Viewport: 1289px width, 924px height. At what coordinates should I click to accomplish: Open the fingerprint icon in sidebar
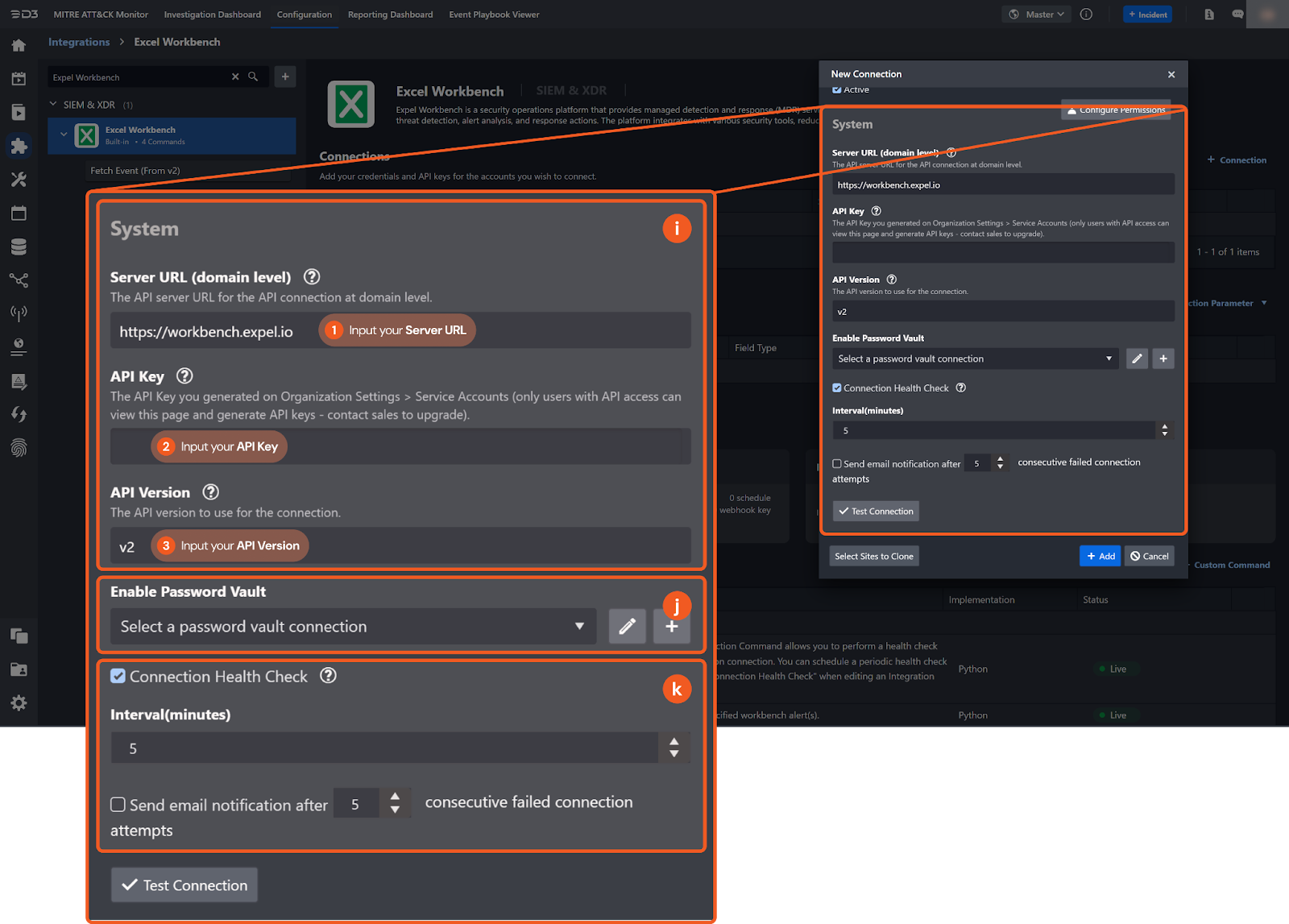point(19,448)
